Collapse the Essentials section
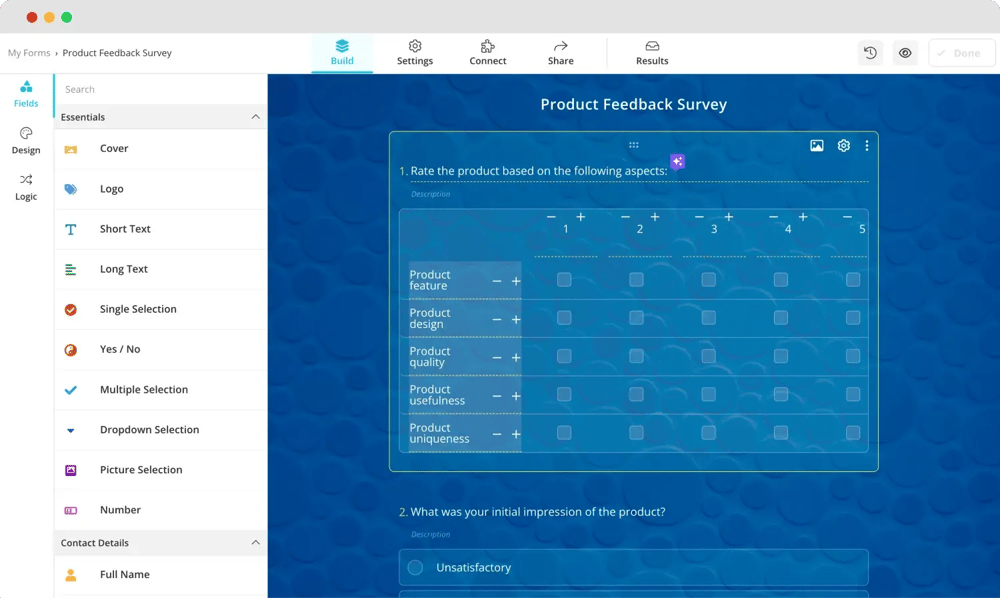The height and width of the screenshot is (598, 1000). 255,117
